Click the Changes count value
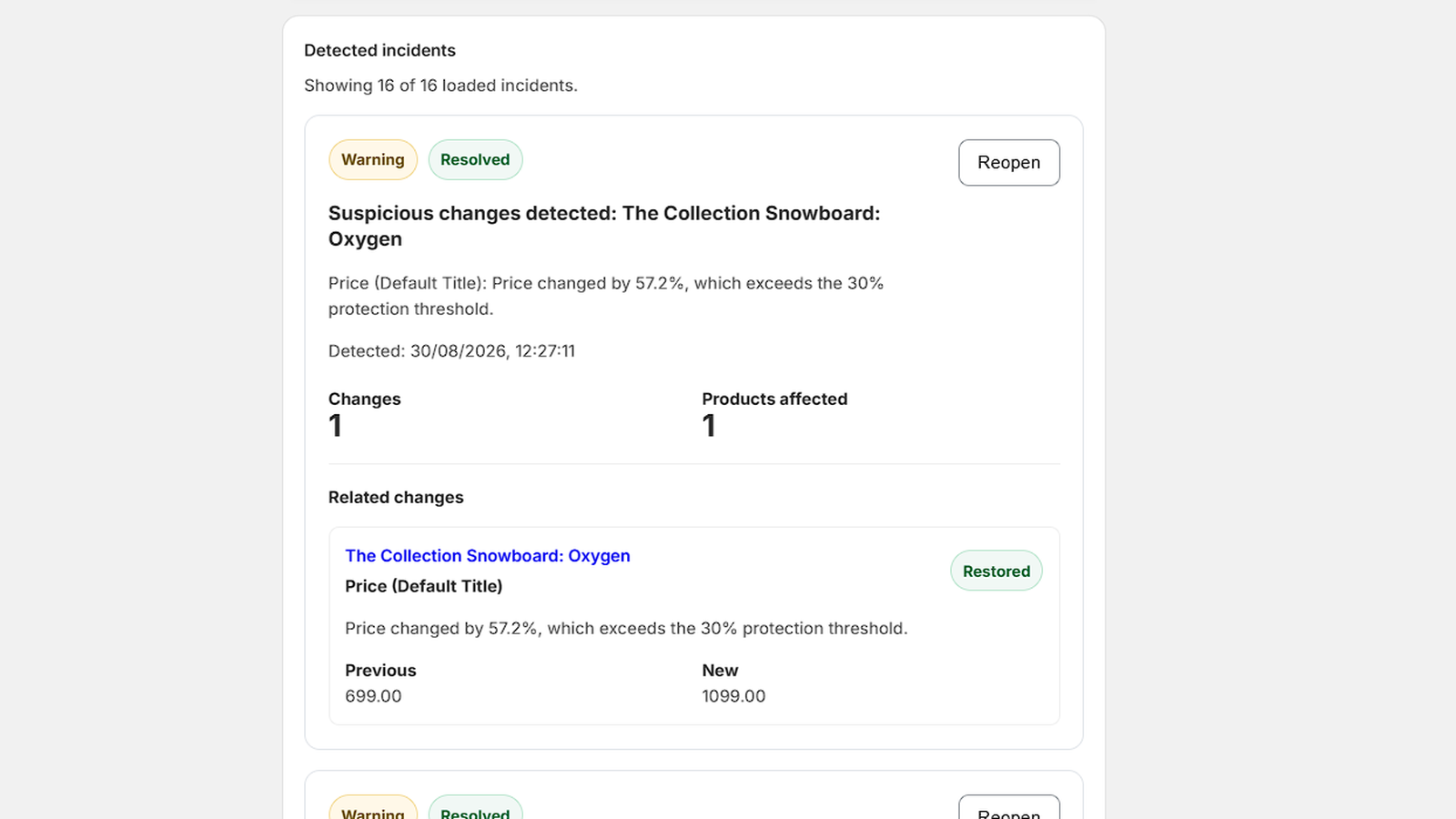Screen dimensions: 1456x819 click(x=335, y=426)
